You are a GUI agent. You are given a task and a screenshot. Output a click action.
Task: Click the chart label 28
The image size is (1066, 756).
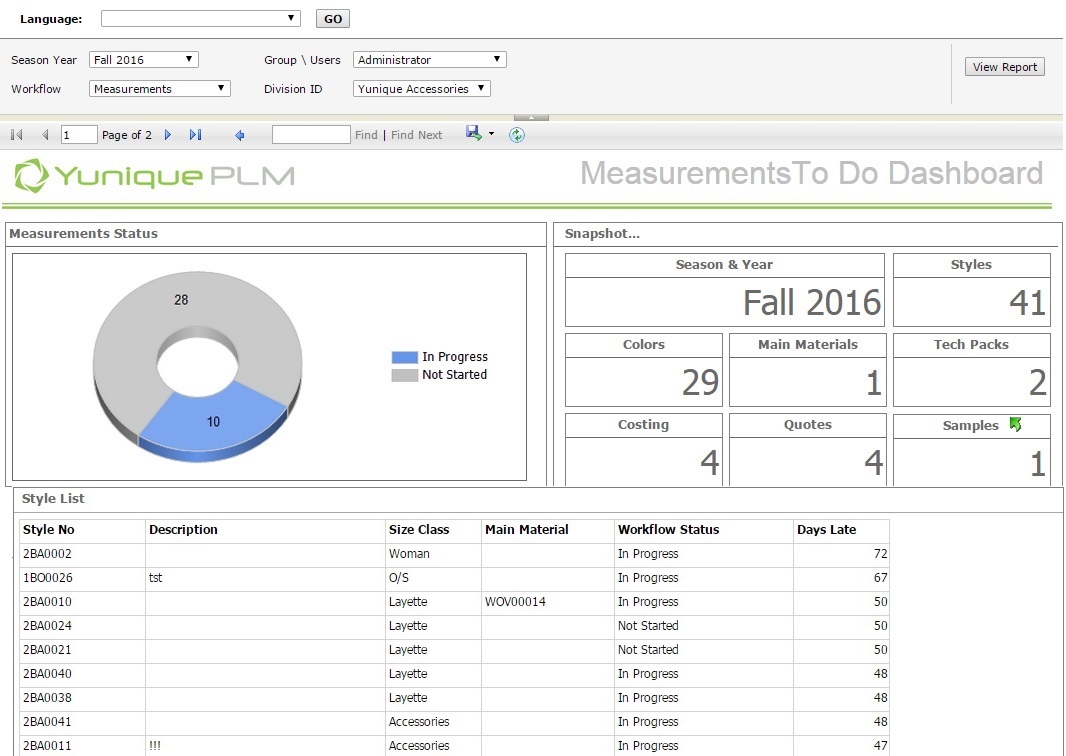coord(181,300)
